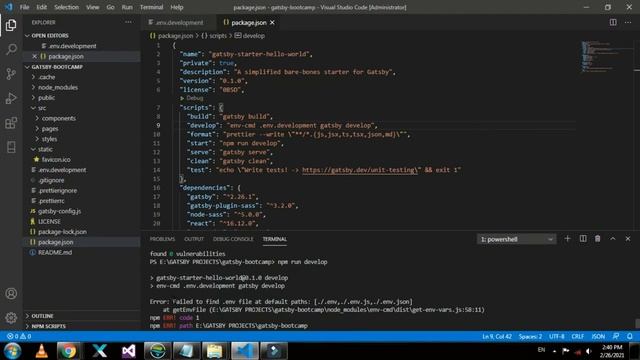Screen dimensions: 640x360
Task: Open the Windows Start button
Action: point(12,351)
